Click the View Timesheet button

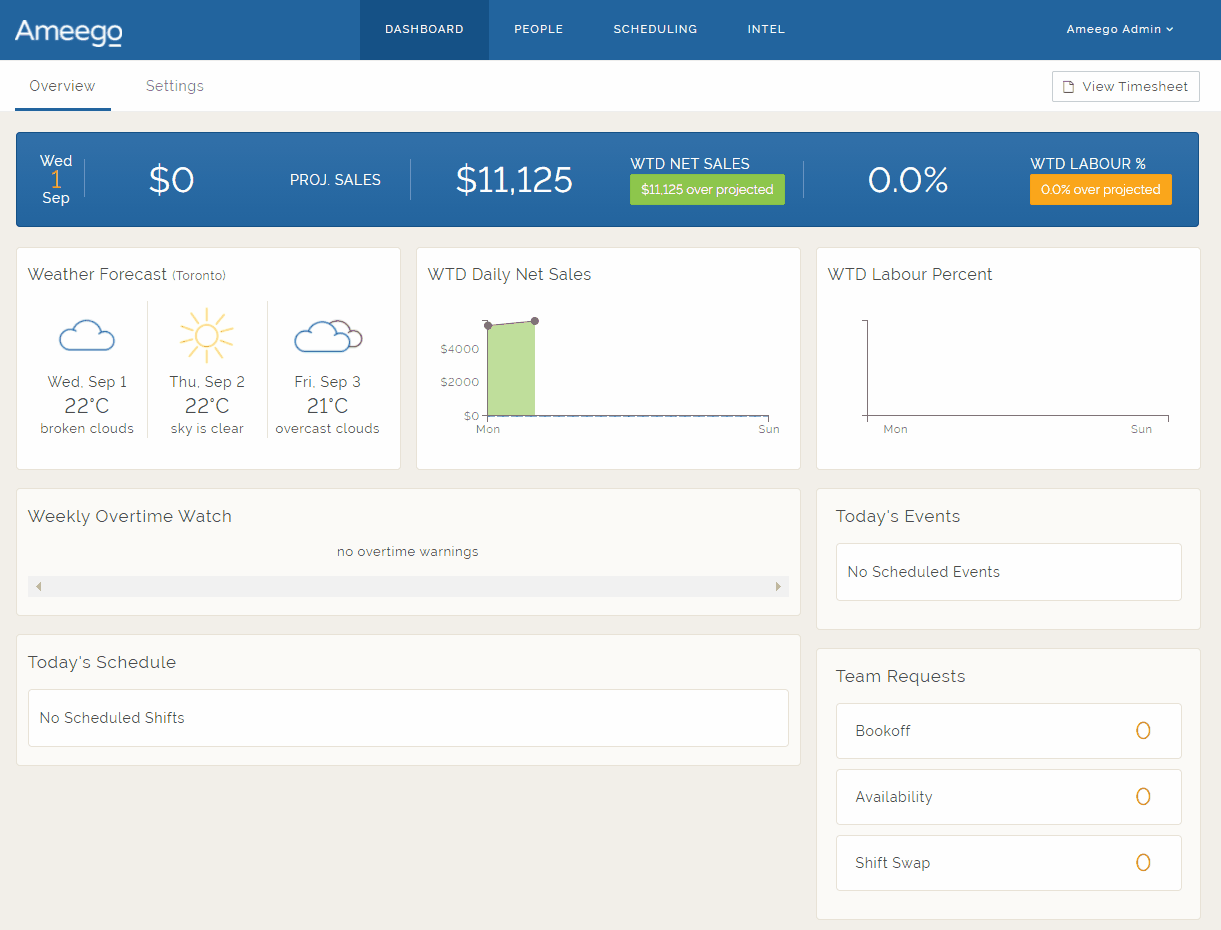1125,87
